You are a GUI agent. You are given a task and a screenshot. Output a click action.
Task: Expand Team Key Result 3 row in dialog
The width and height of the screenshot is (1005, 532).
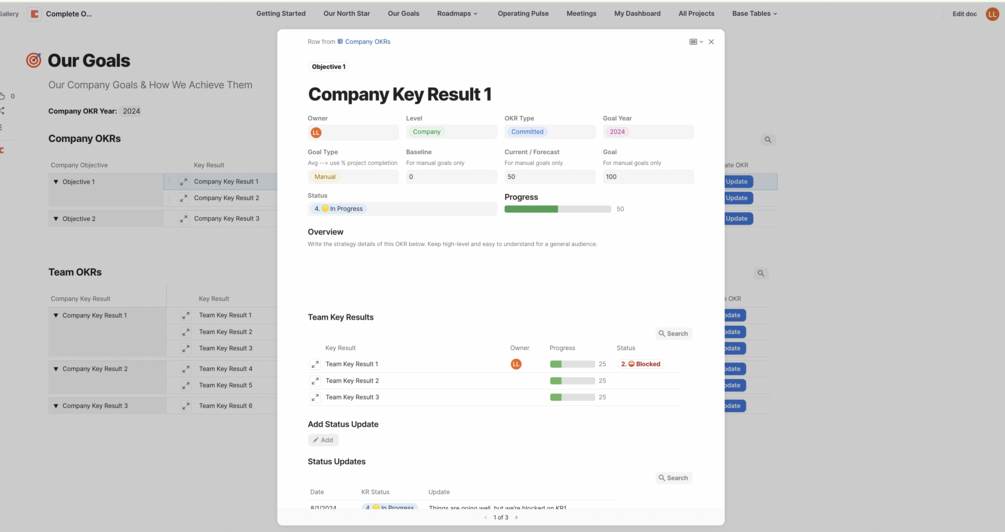tap(315, 397)
